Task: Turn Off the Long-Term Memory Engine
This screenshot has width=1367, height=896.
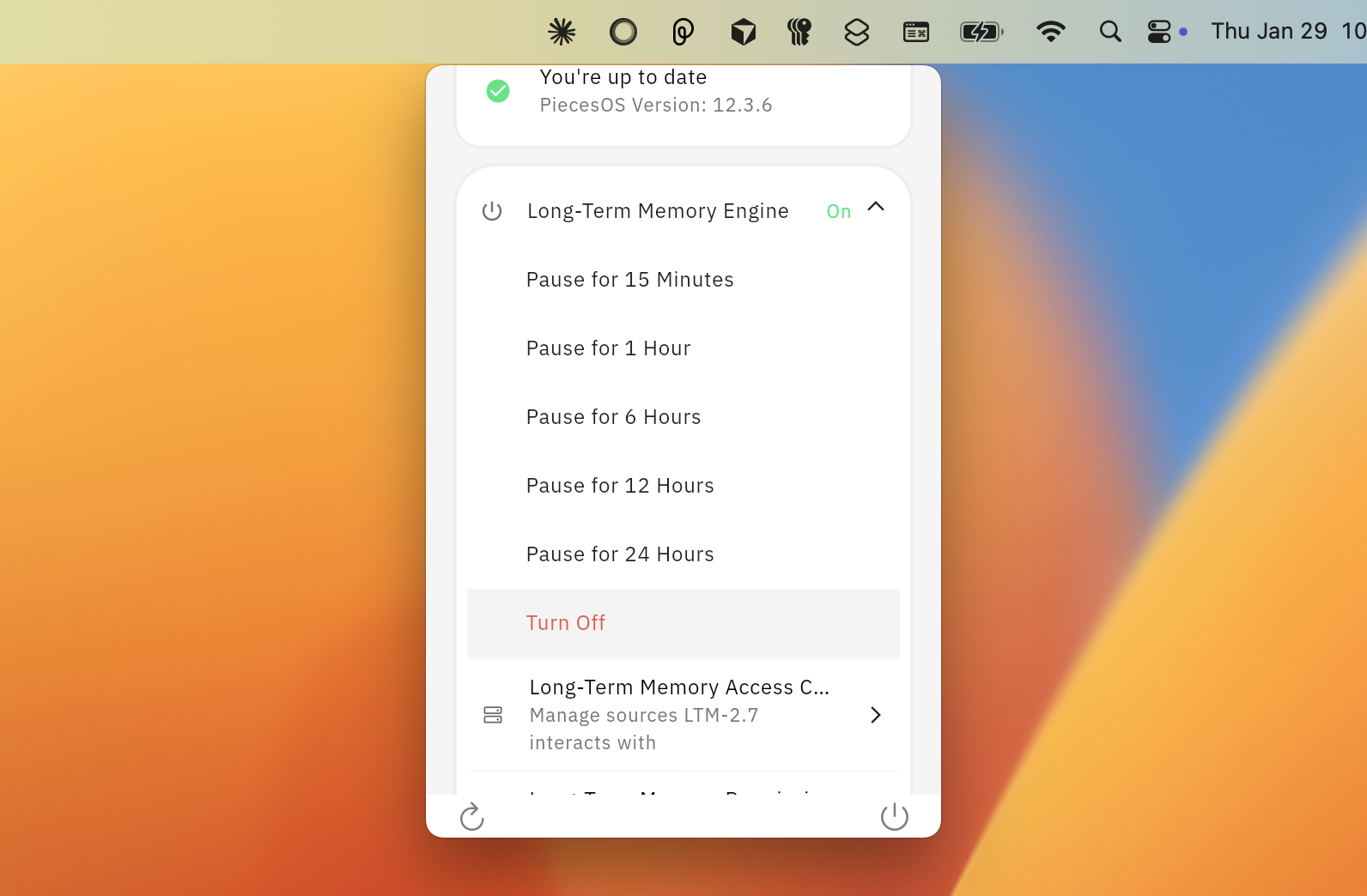Action: 683,623
